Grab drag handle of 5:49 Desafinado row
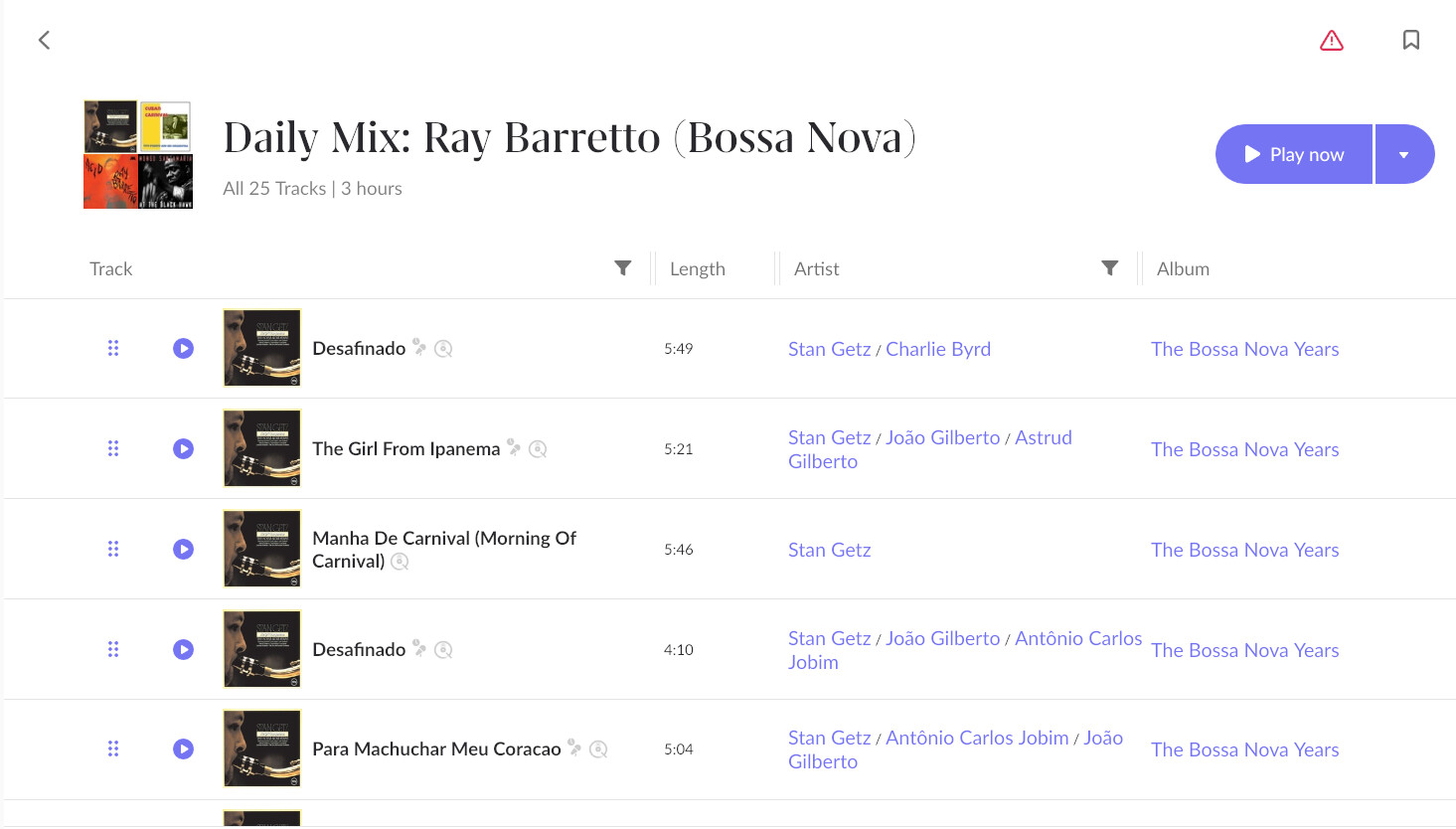Viewport: 1456px width, 829px height. click(113, 348)
